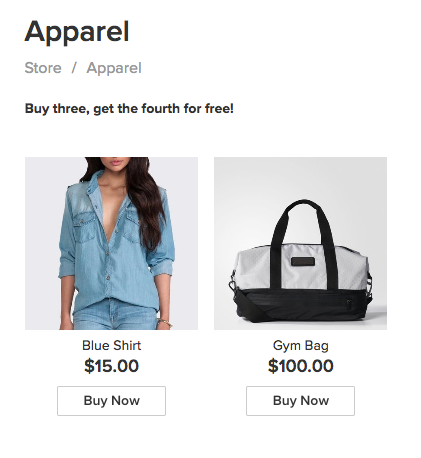The width and height of the screenshot is (421, 458).
Task: Click the buy three get fourth free banner
Action: pyautogui.click(x=129, y=109)
